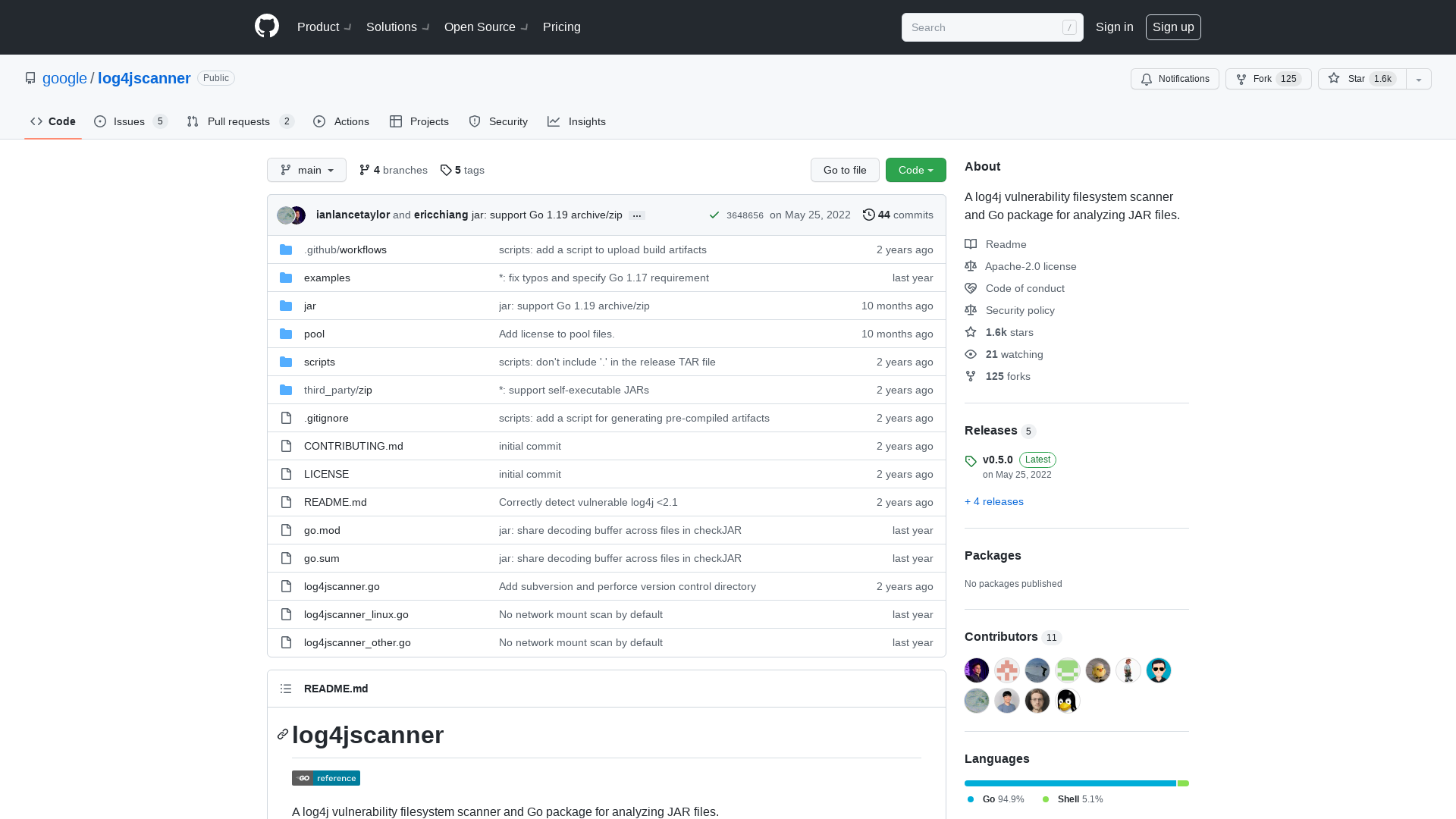This screenshot has height=819, width=1456.
Task: Expand the commit message ellipsis
Action: click(637, 215)
